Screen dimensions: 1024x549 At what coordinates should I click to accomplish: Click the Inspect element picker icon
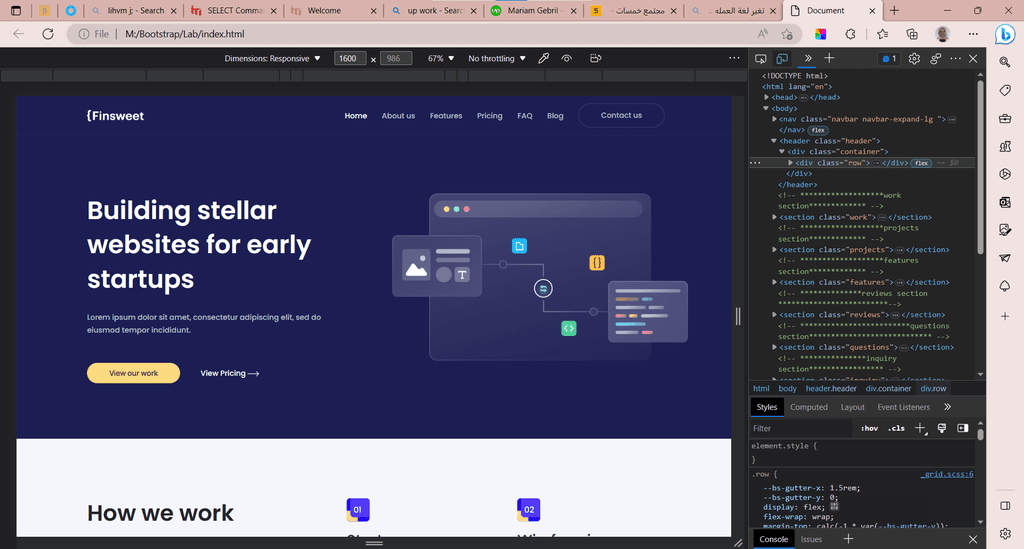(x=760, y=59)
